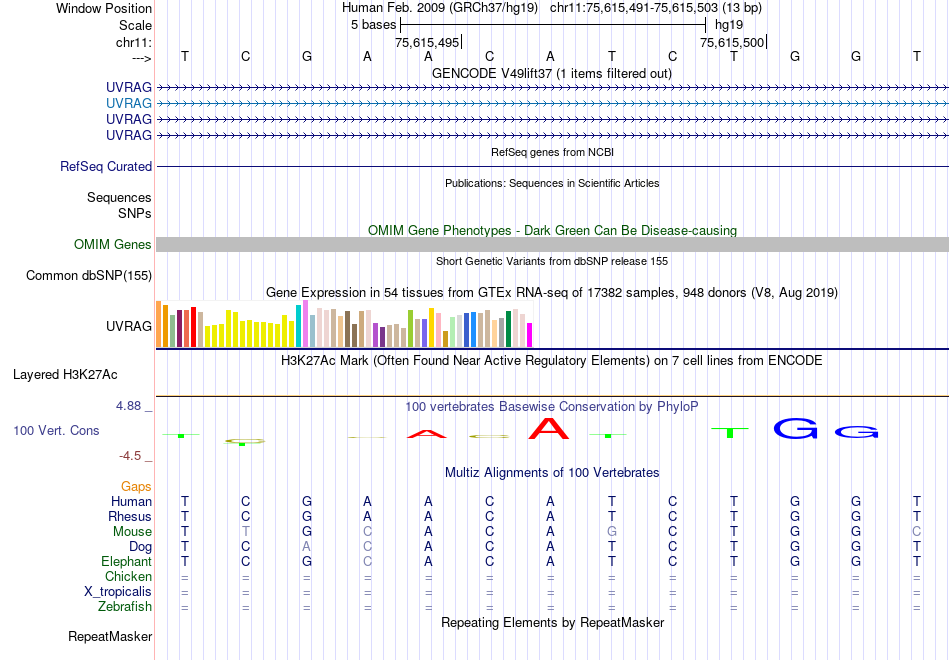Click the 75,615,495 ruler coordinate
The height and width of the screenshot is (660, 950).
427,42
